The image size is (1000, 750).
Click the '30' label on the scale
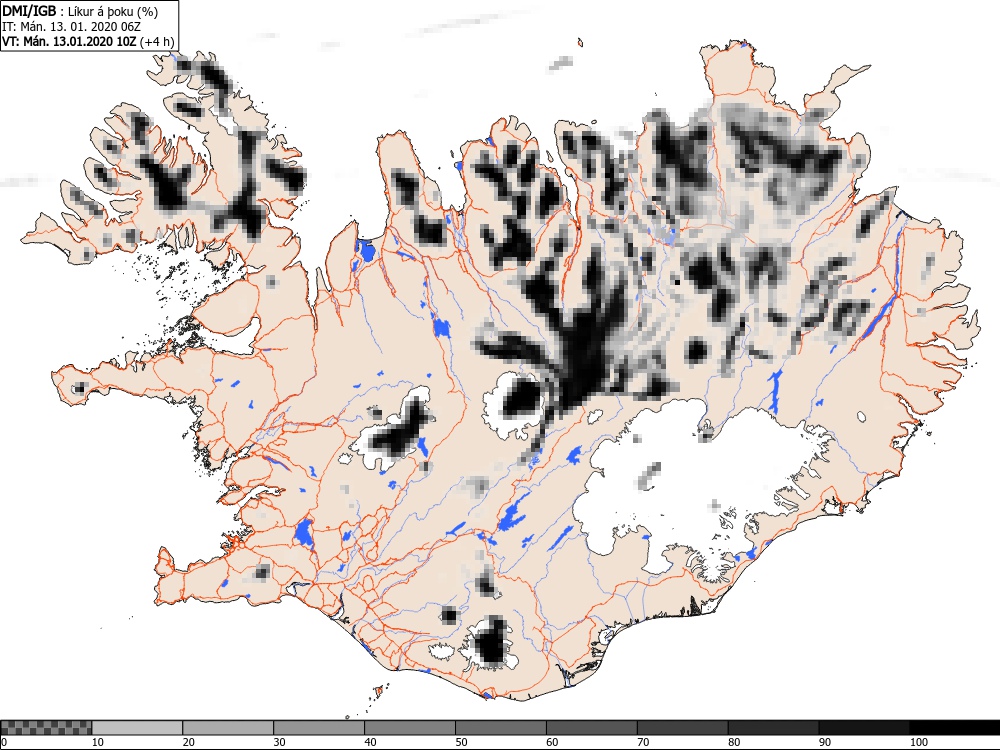[x=279, y=742]
